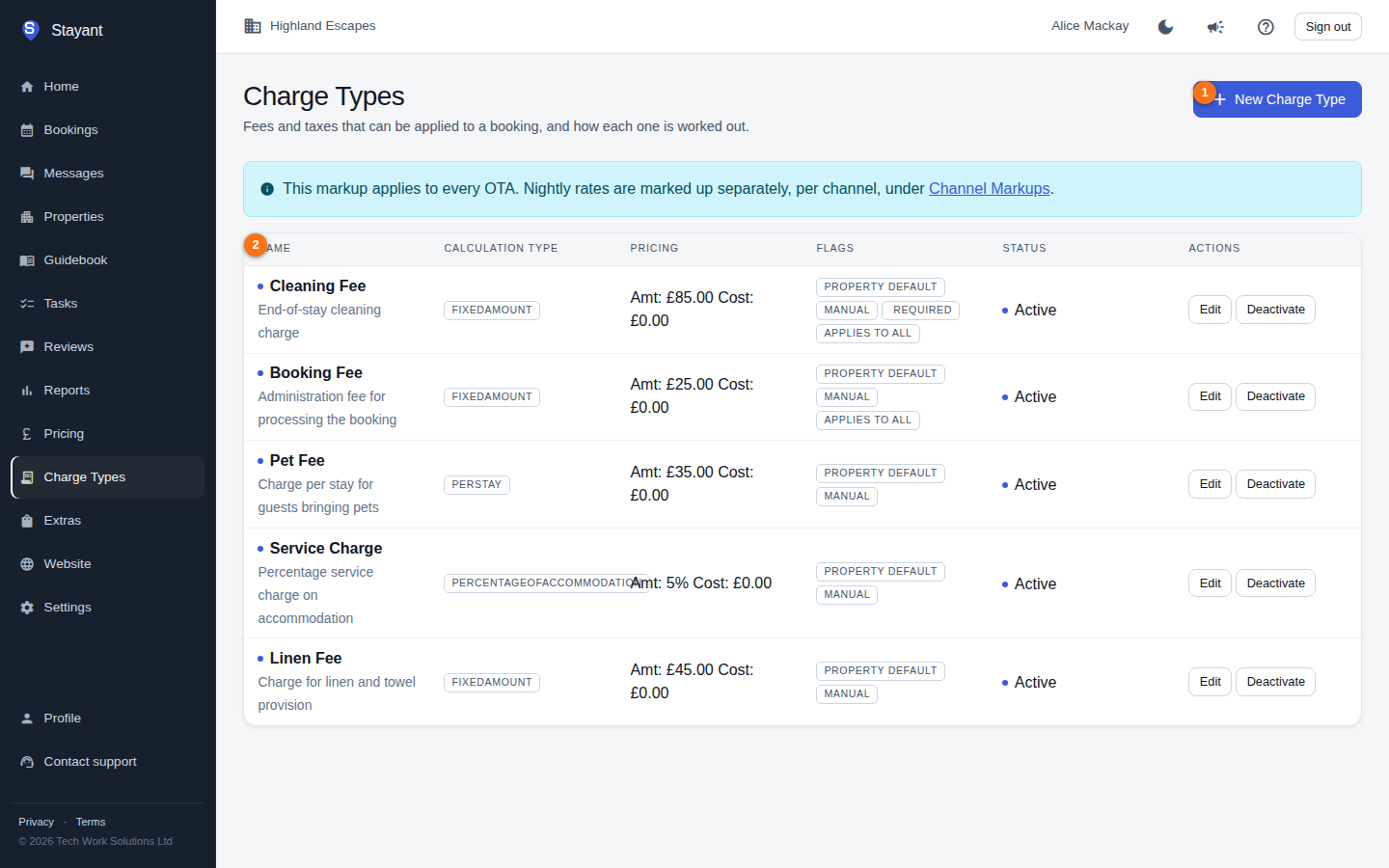Edit the Linen Fee charge

pyautogui.click(x=1210, y=682)
